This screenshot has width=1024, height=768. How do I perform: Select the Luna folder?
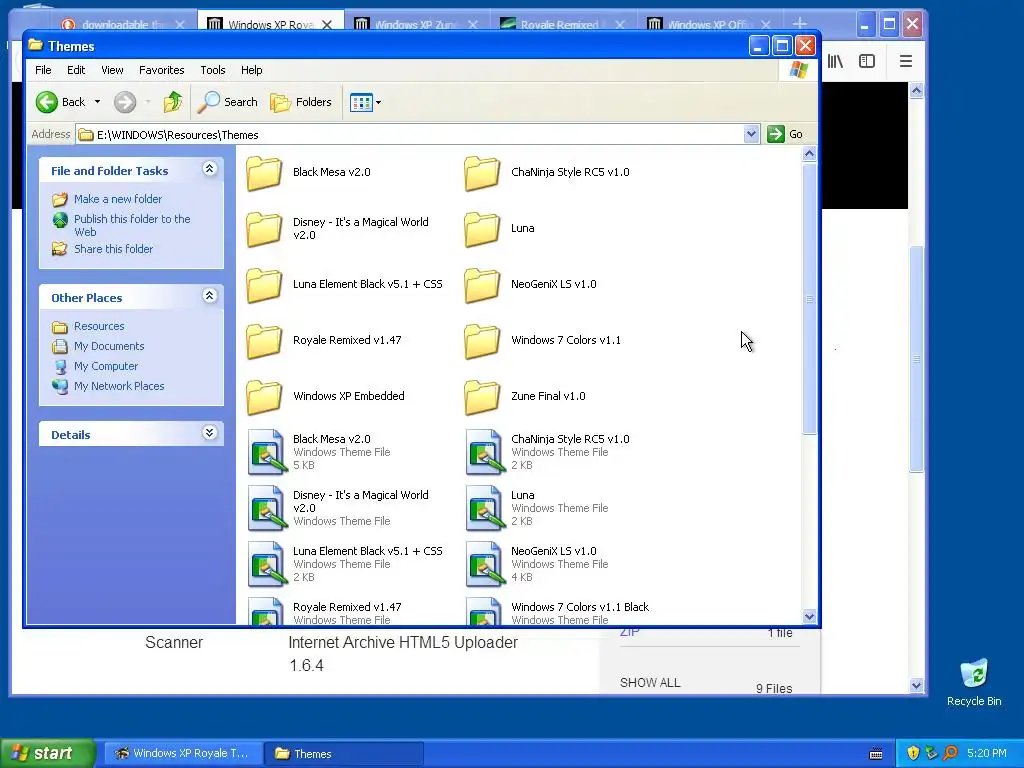(x=500, y=229)
